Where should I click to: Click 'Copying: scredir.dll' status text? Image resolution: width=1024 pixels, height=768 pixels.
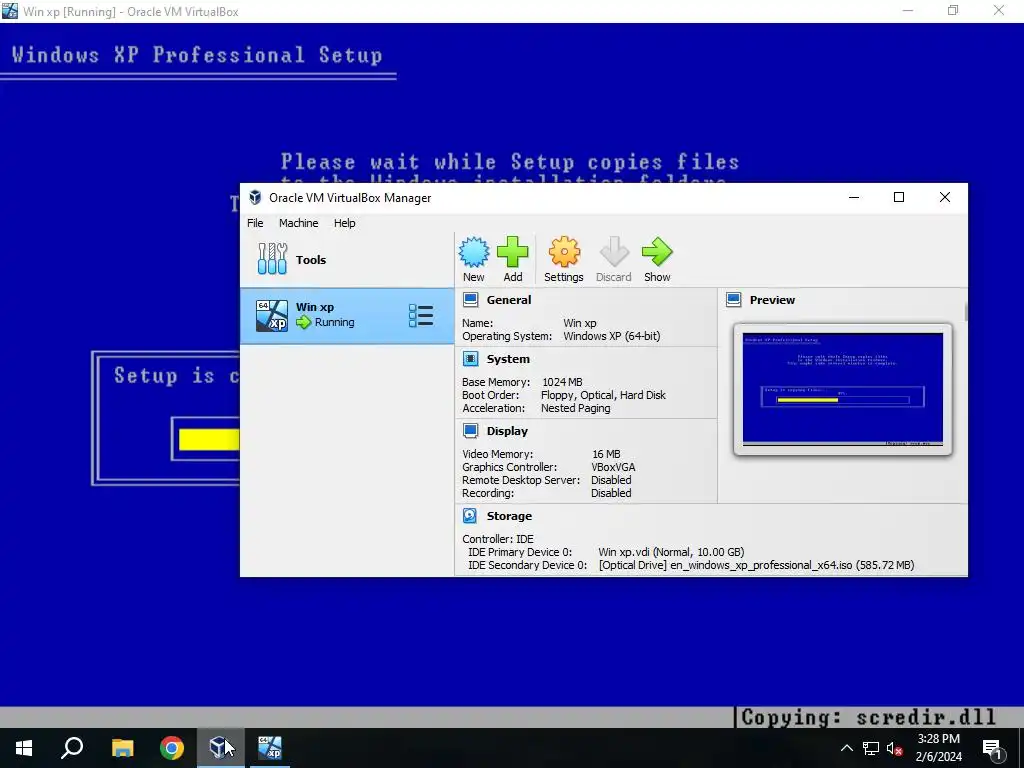(x=869, y=717)
